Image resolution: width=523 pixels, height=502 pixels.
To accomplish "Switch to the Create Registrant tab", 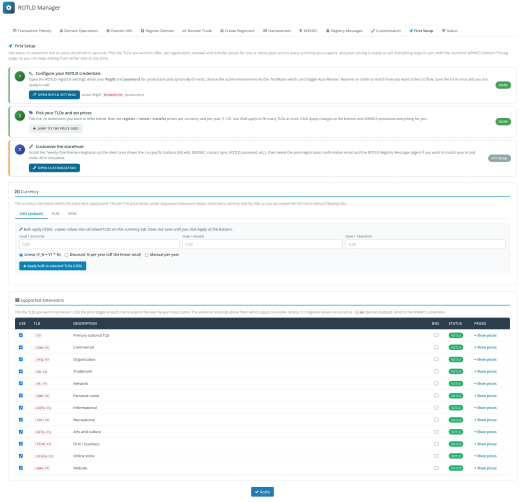I will pyautogui.click(x=237, y=31).
